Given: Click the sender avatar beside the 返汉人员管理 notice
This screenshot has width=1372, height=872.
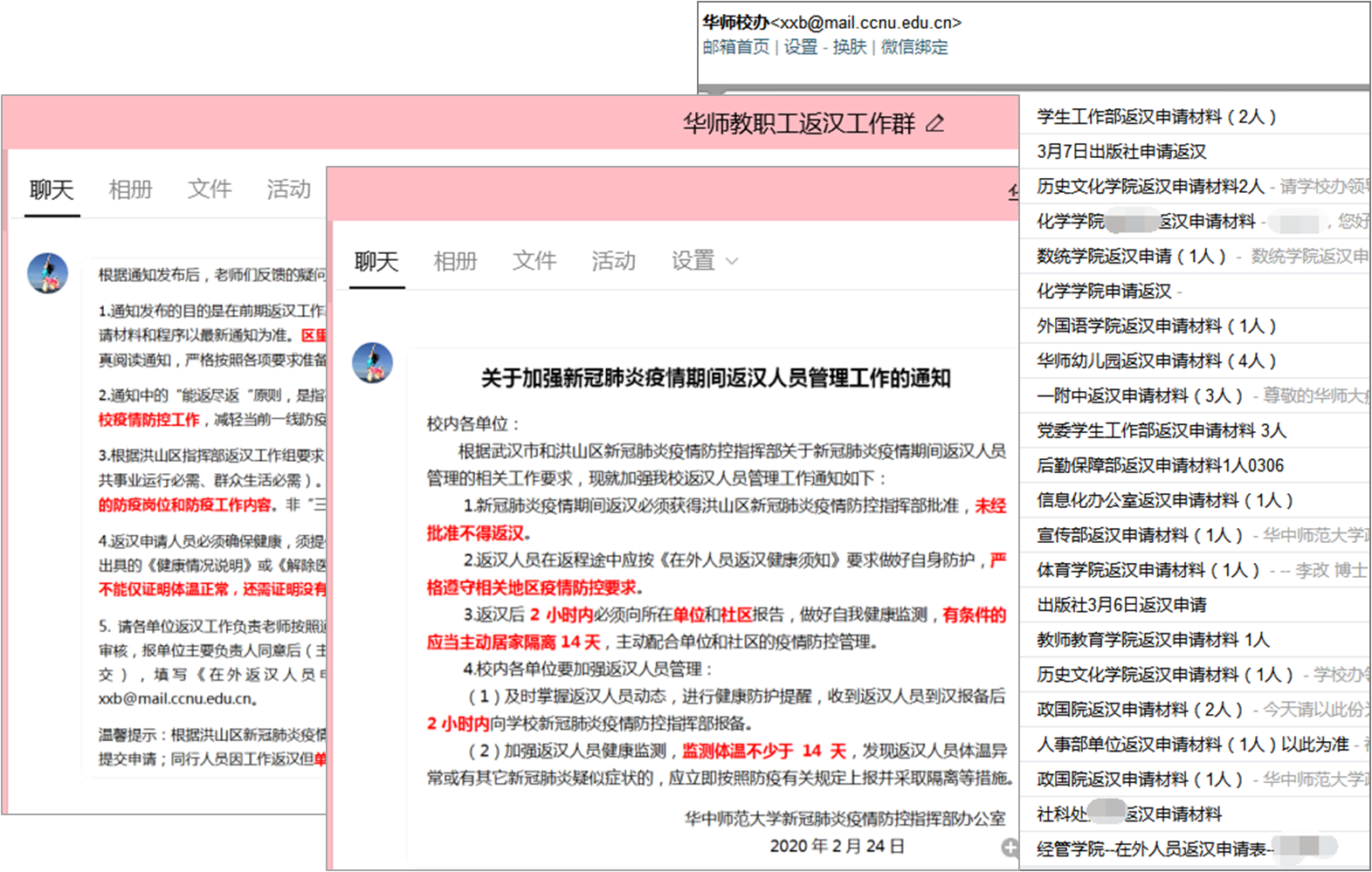Looking at the screenshot, I should coord(372,362).
